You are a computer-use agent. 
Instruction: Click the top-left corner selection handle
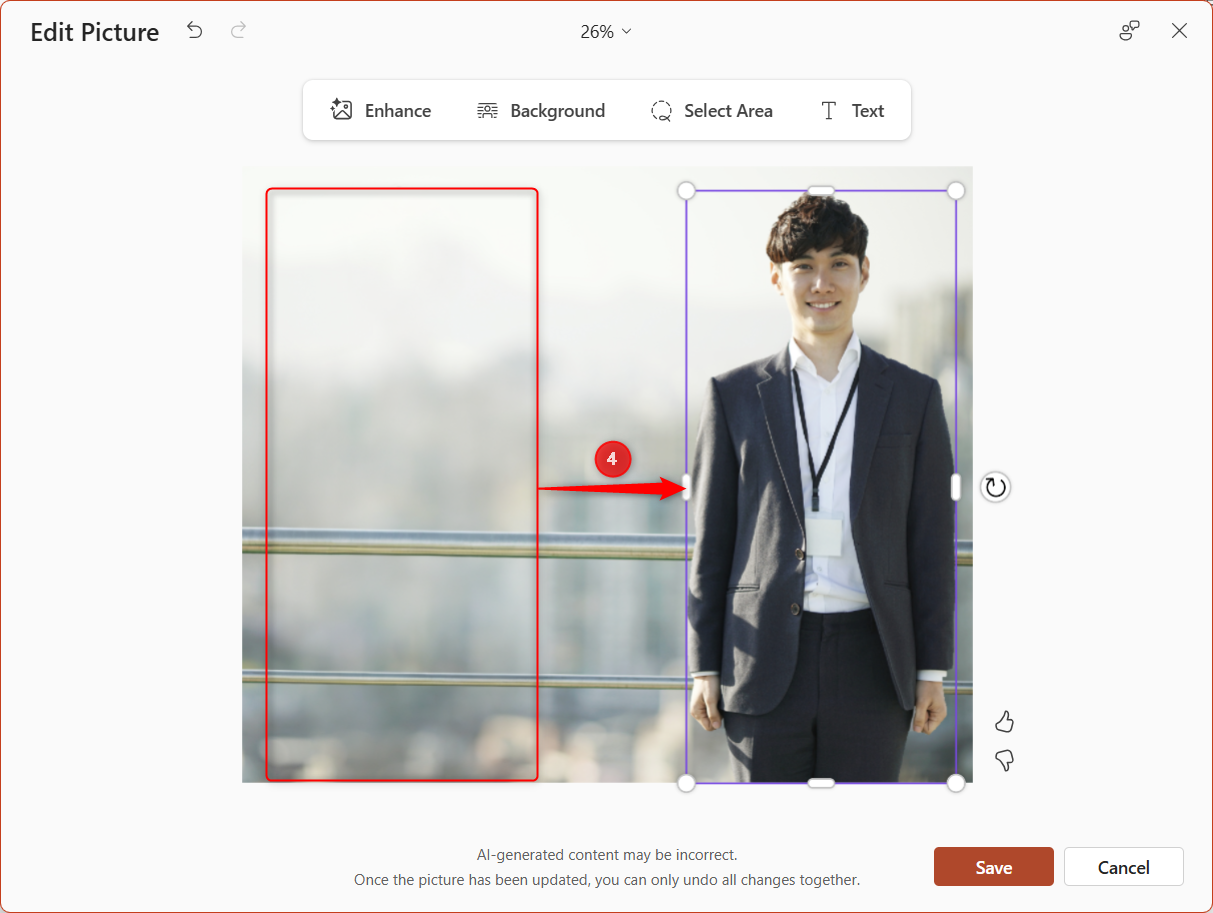[686, 190]
